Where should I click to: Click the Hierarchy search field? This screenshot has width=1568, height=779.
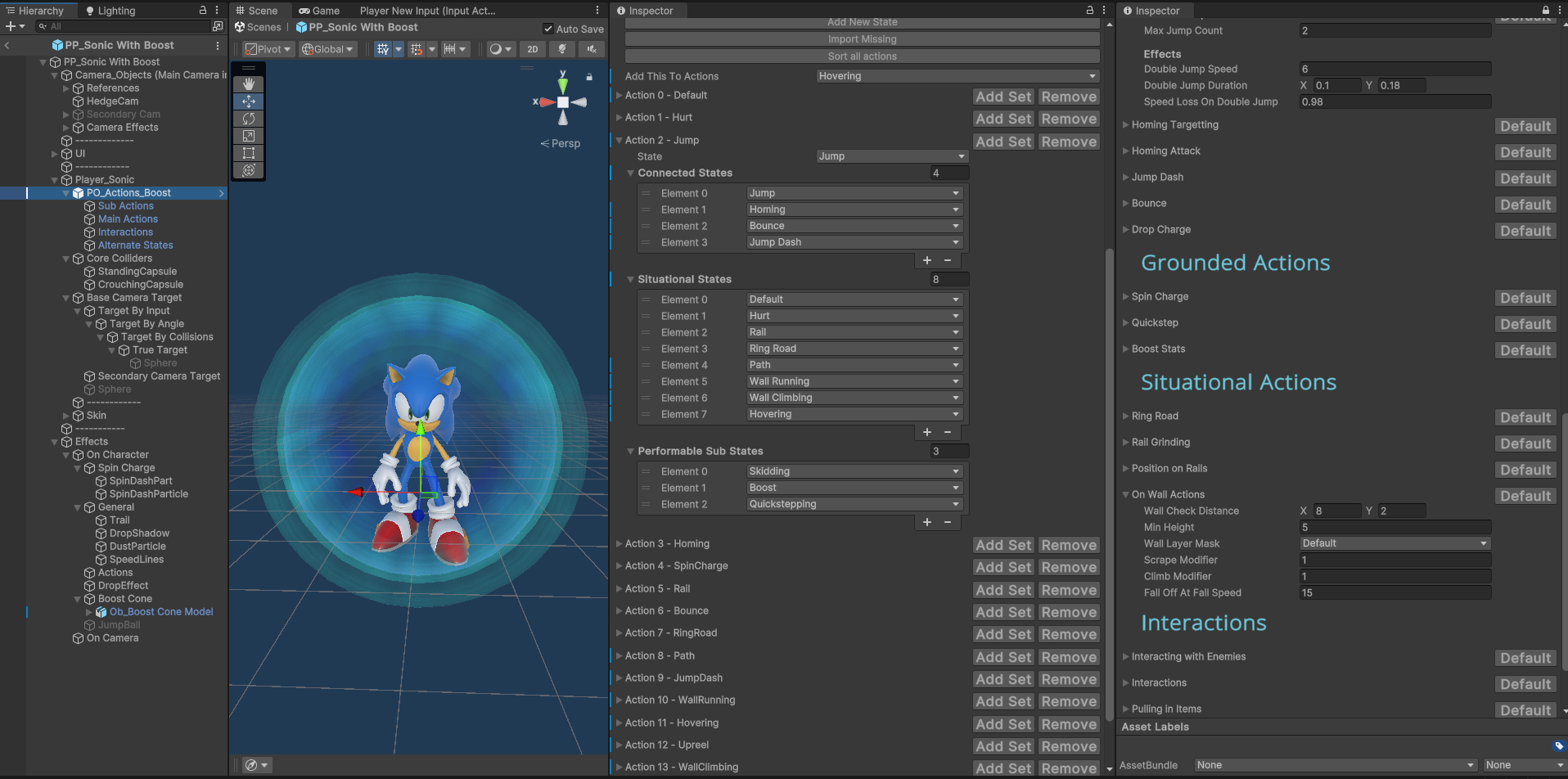click(122, 26)
